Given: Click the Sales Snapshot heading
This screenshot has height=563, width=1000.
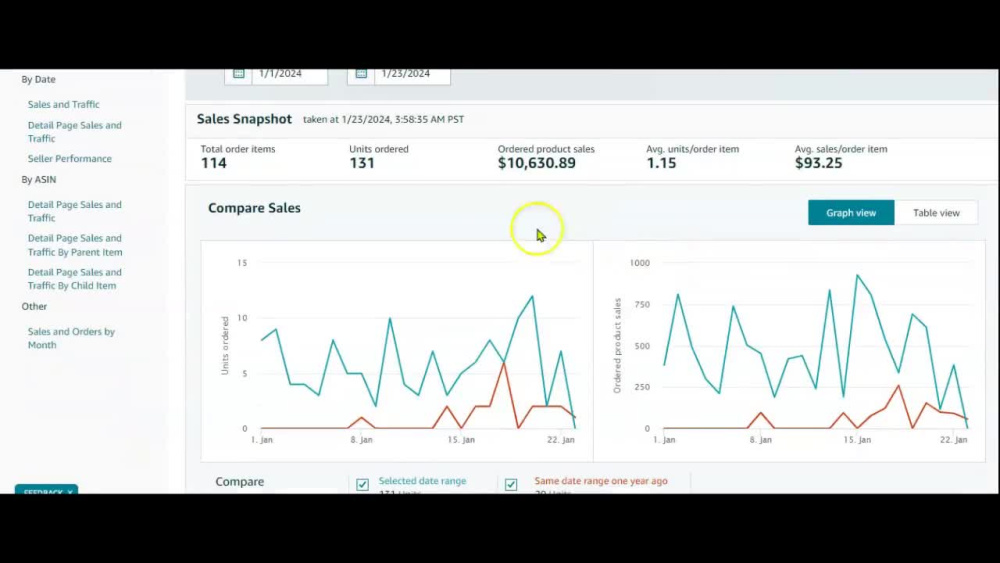Looking at the screenshot, I should coord(244,119).
